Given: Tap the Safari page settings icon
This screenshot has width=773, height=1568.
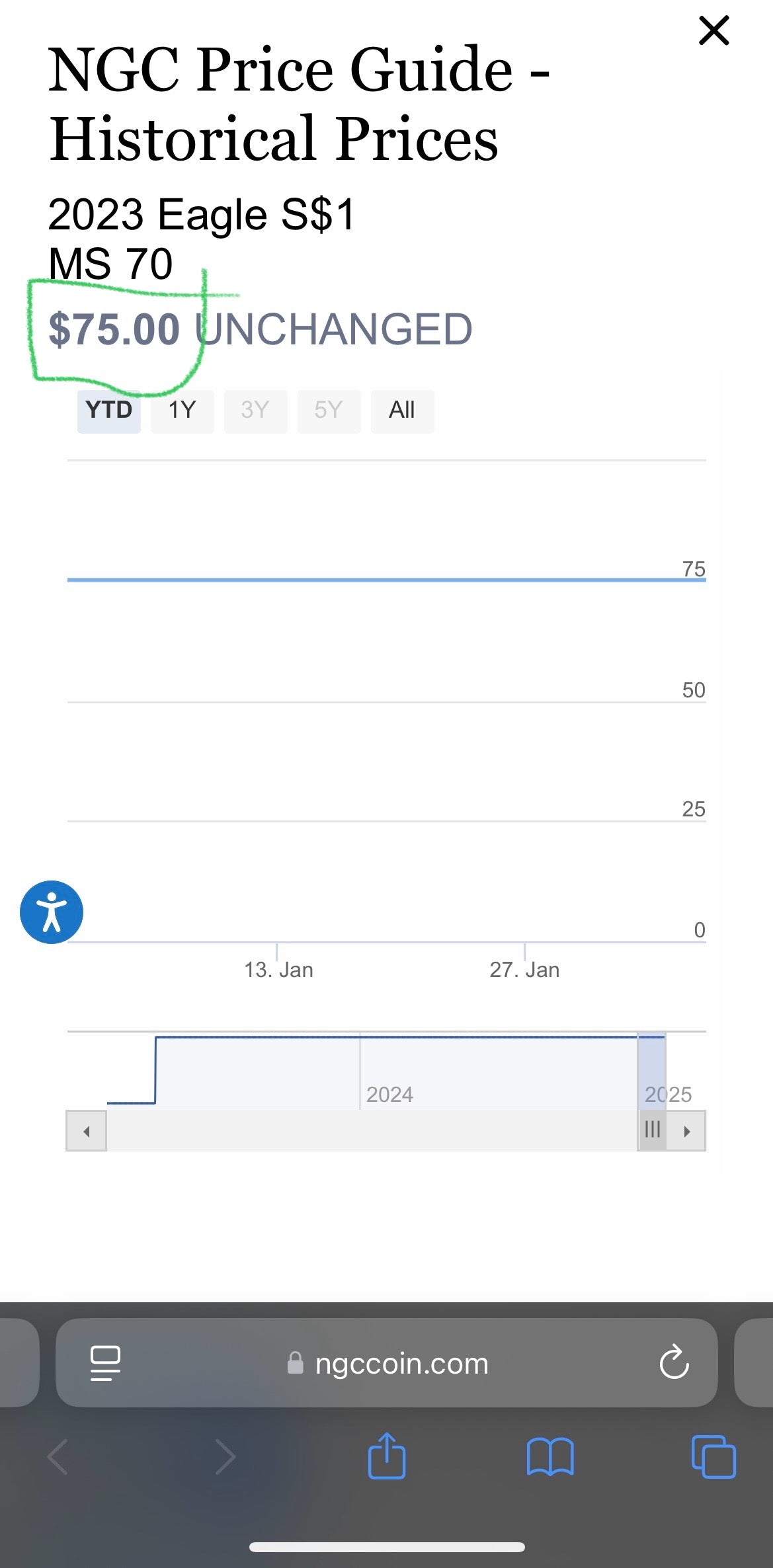Looking at the screenshot, I should pos(105,1363).
